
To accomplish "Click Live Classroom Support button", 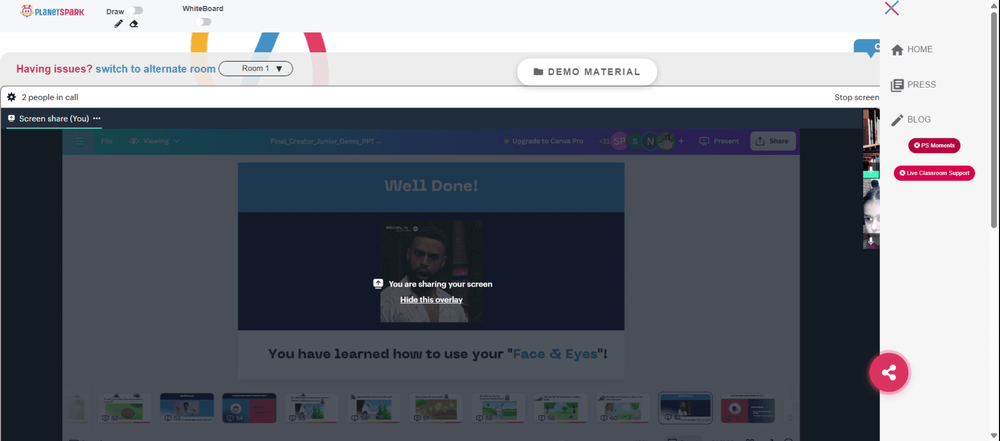I will click(x=934, y=173).
